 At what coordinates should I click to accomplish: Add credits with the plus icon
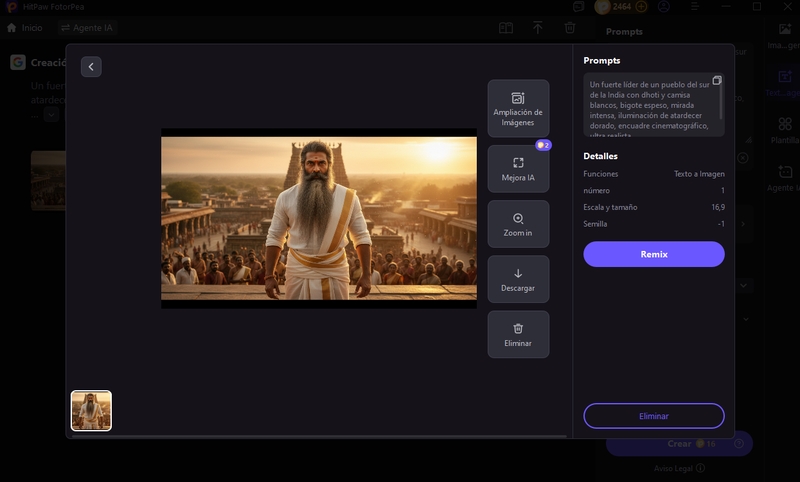click(x=641, y=7)
